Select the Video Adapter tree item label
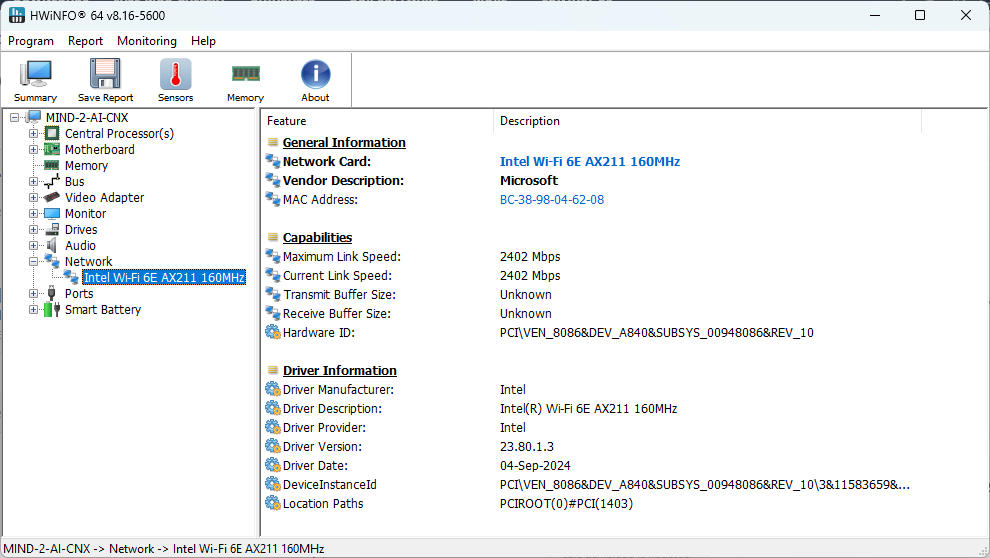990x558 pixels. [x=104, y=198]
